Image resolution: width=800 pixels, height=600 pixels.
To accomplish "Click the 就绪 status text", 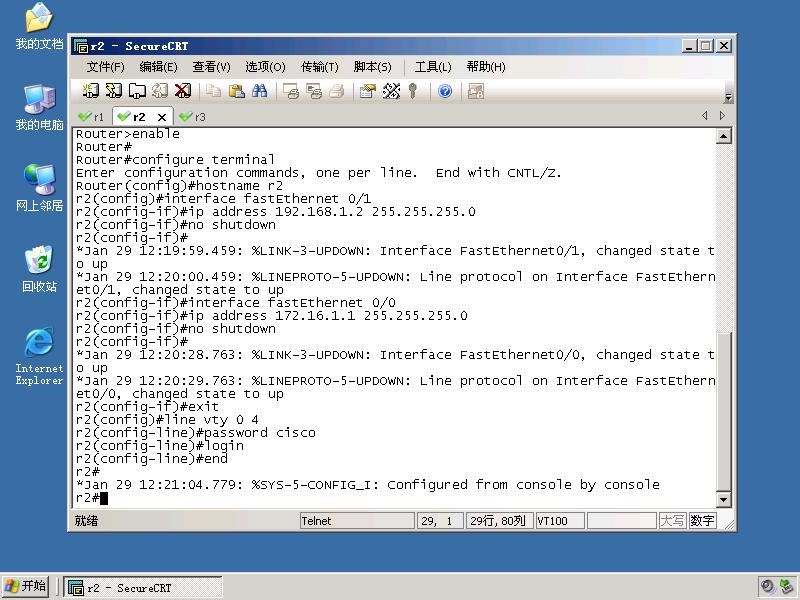I will coord(86,521).
